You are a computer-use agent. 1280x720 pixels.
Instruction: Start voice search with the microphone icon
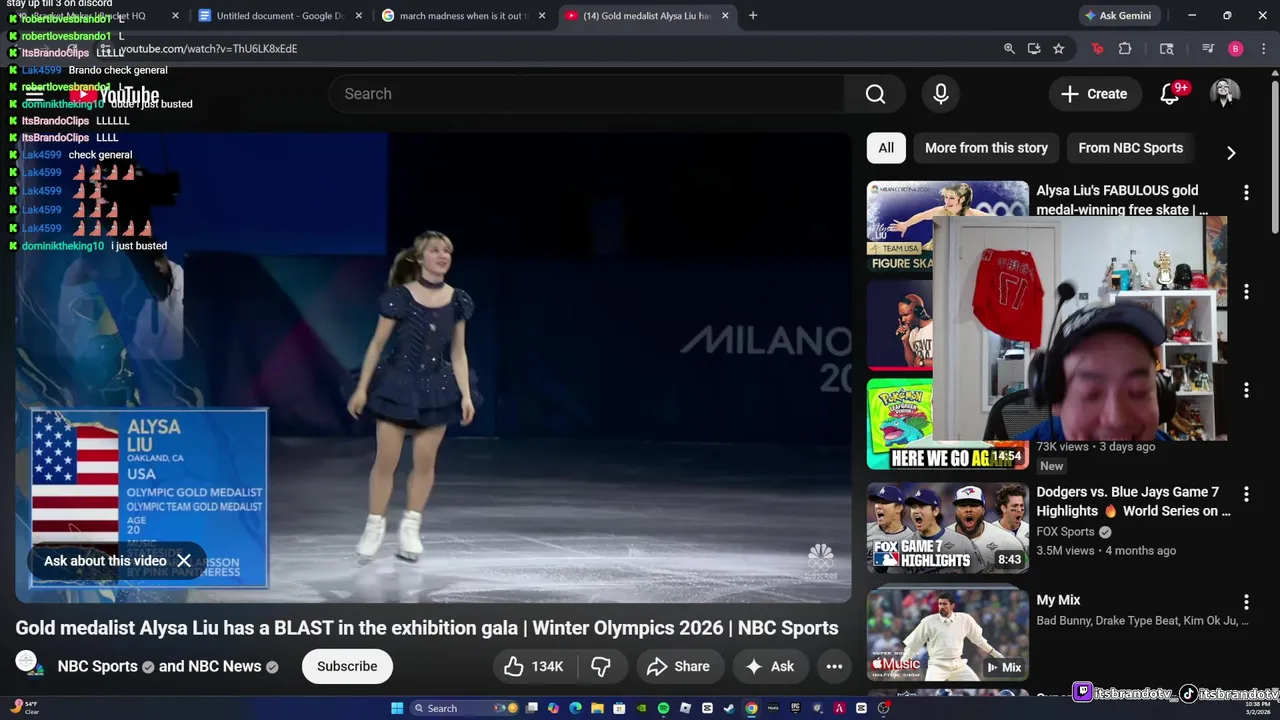point(940,94)
